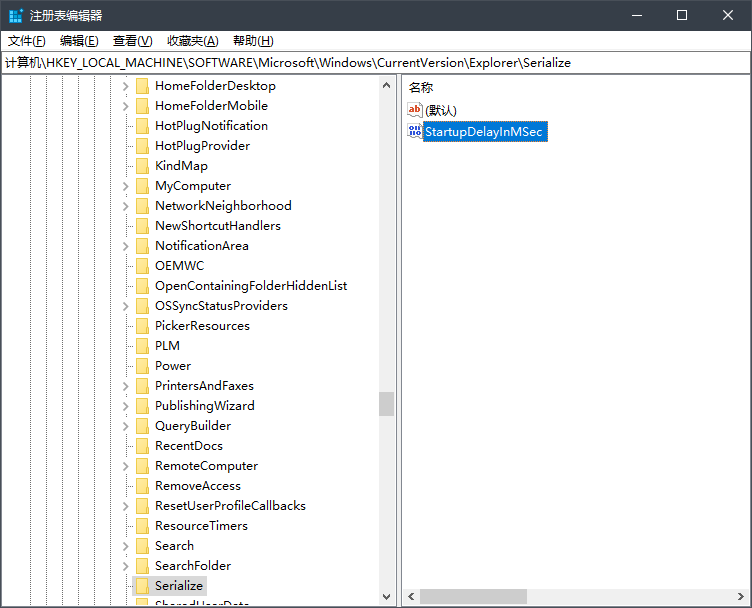Click the NewShortcutHandlers folder icon

click(142, 226)
